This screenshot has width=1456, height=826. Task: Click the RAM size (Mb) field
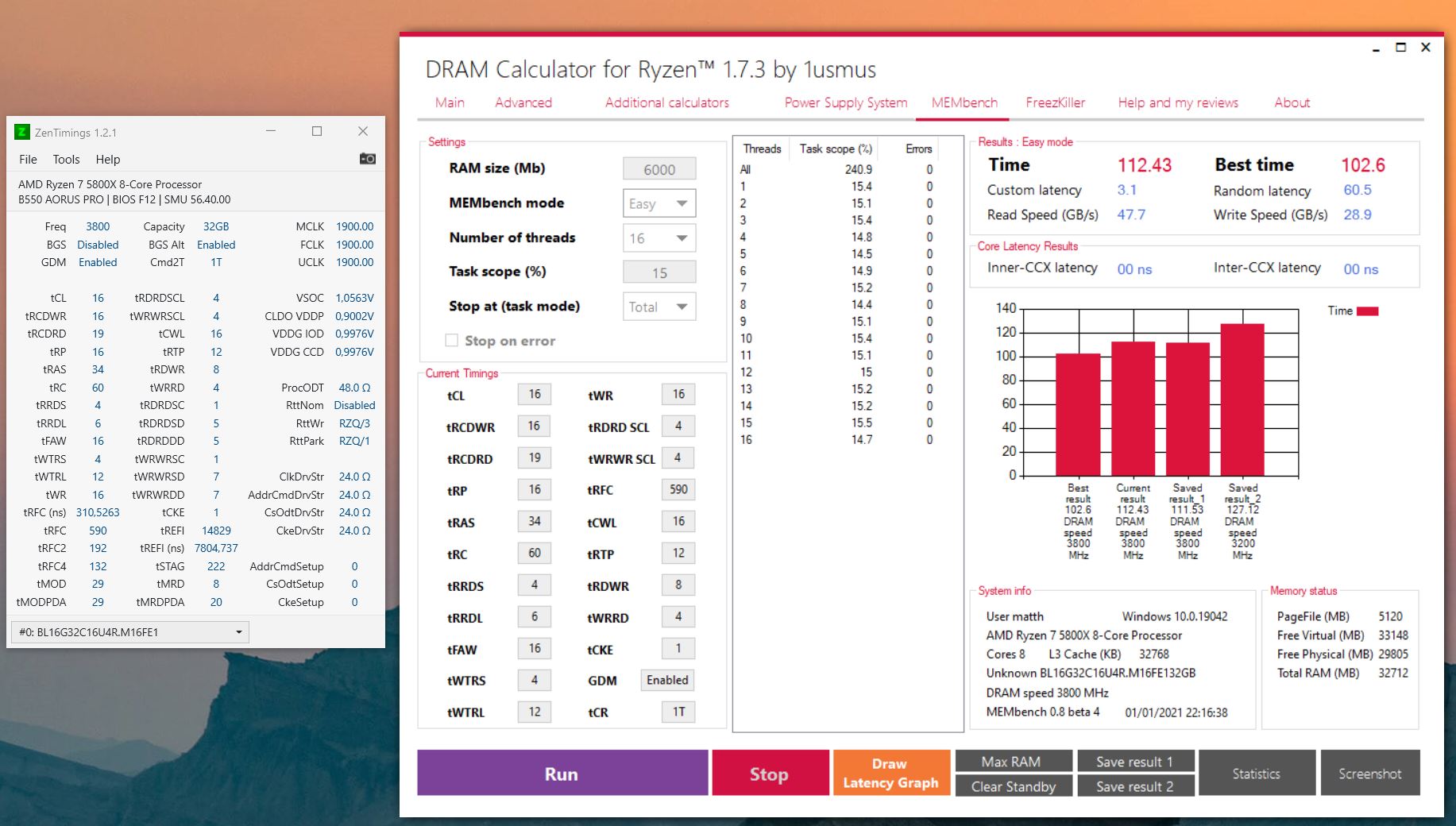click(x=659, y=169)
